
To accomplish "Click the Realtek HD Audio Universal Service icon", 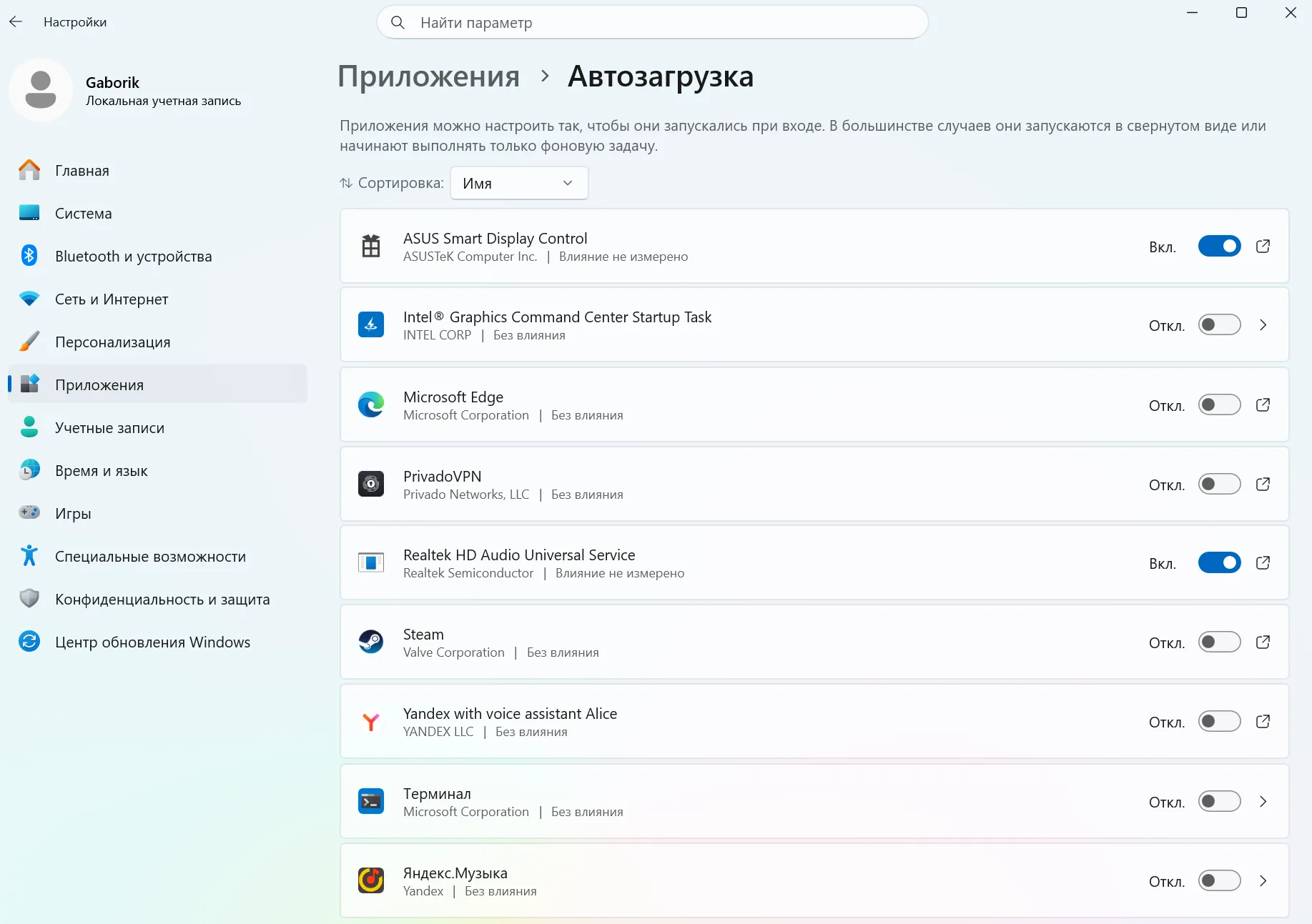I will point(371,563).
